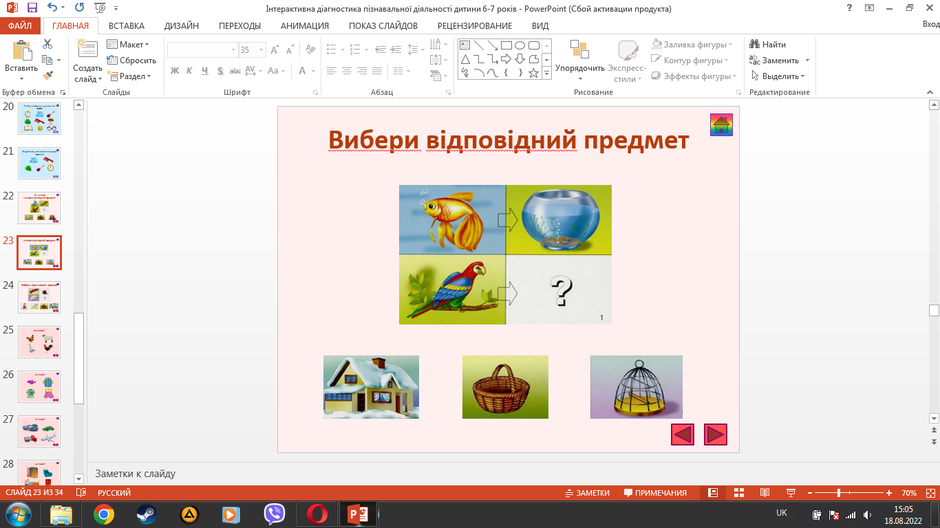Select slide 25 thumbnail

point(39,342)
